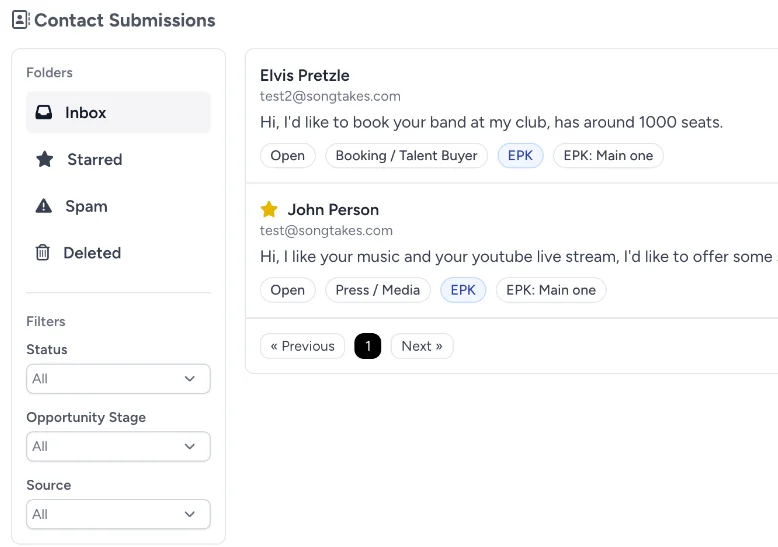Expand the Status filter dropdown
The width and height of the screenshot is (778, 547).
coord(118,379)
